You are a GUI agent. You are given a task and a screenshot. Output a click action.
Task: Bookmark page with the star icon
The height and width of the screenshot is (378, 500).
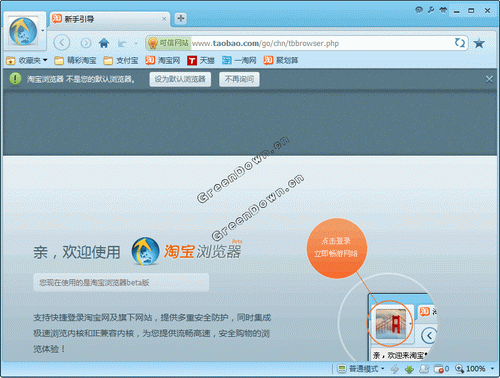[479, 43]
